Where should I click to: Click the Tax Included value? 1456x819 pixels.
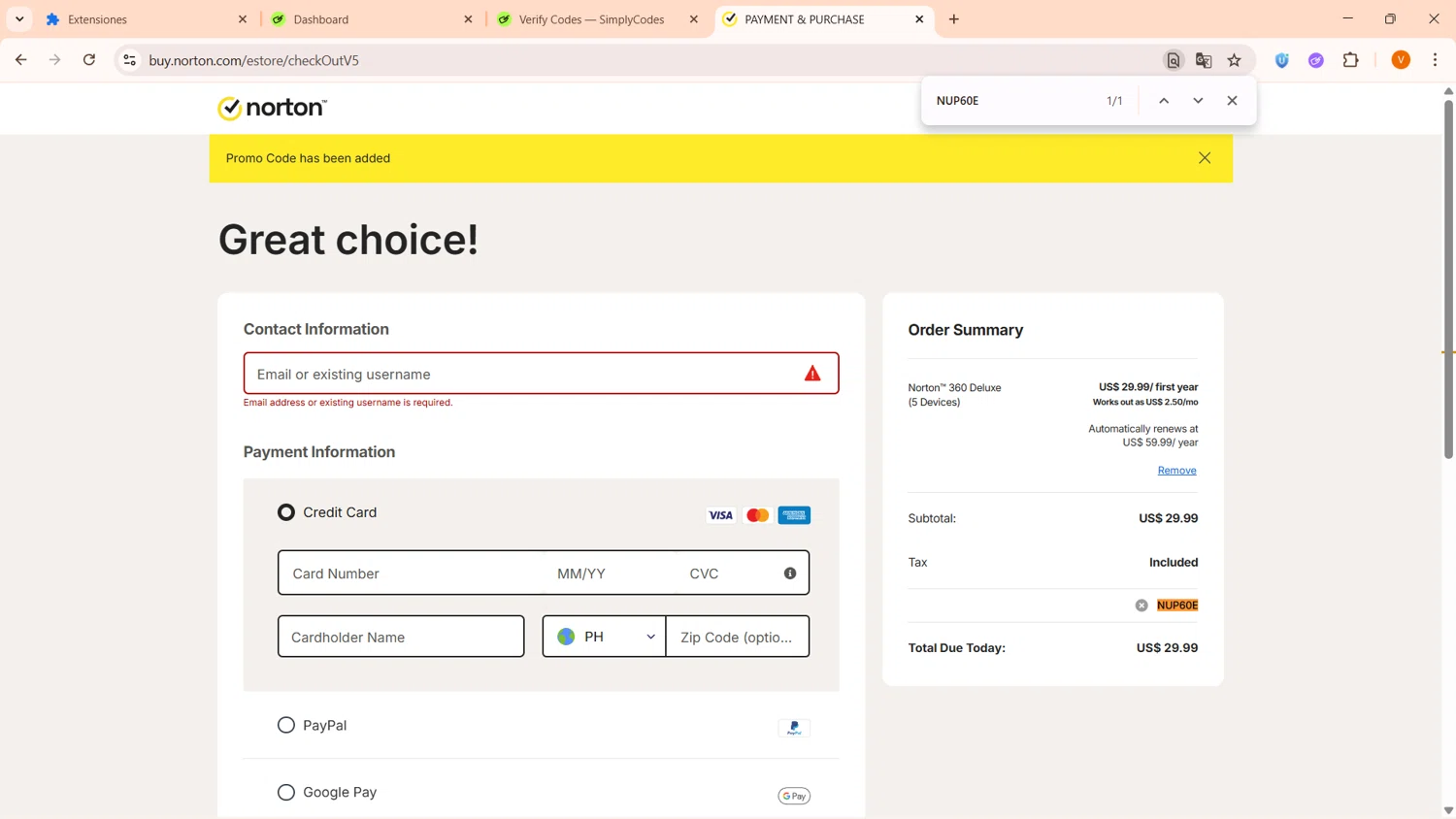[1174, 563]
